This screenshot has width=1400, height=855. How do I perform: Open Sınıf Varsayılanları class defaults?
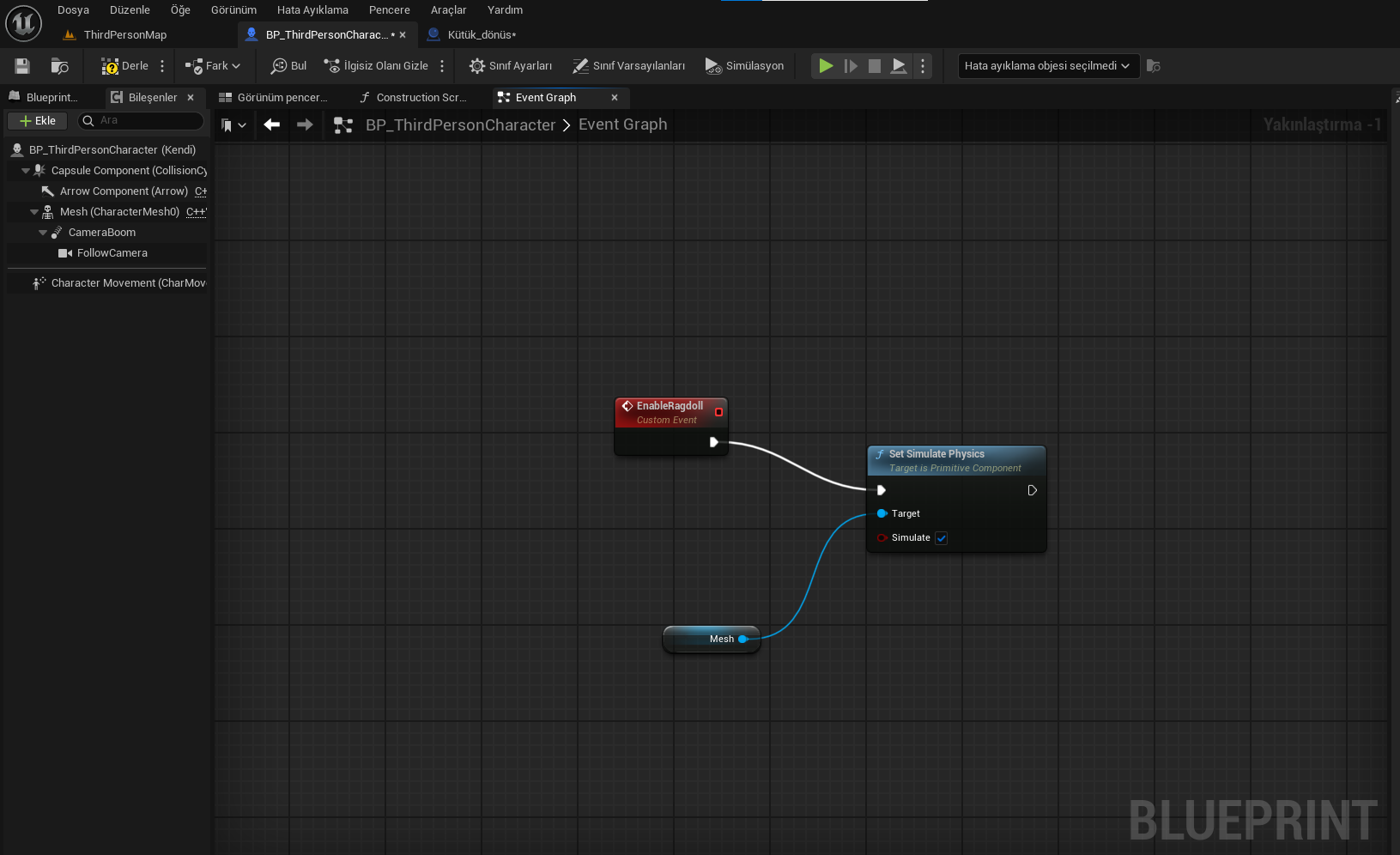coord(629,66)
